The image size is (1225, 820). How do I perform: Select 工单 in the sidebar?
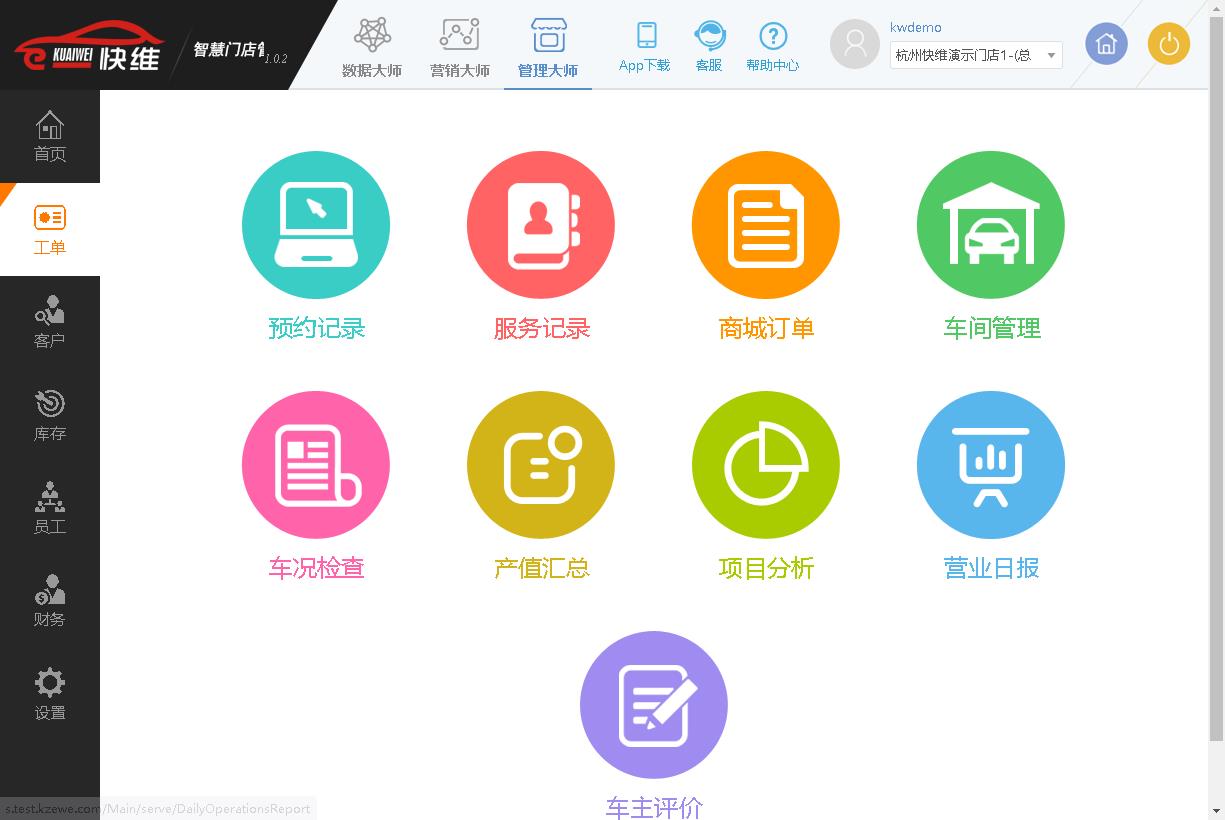[50, 230]
